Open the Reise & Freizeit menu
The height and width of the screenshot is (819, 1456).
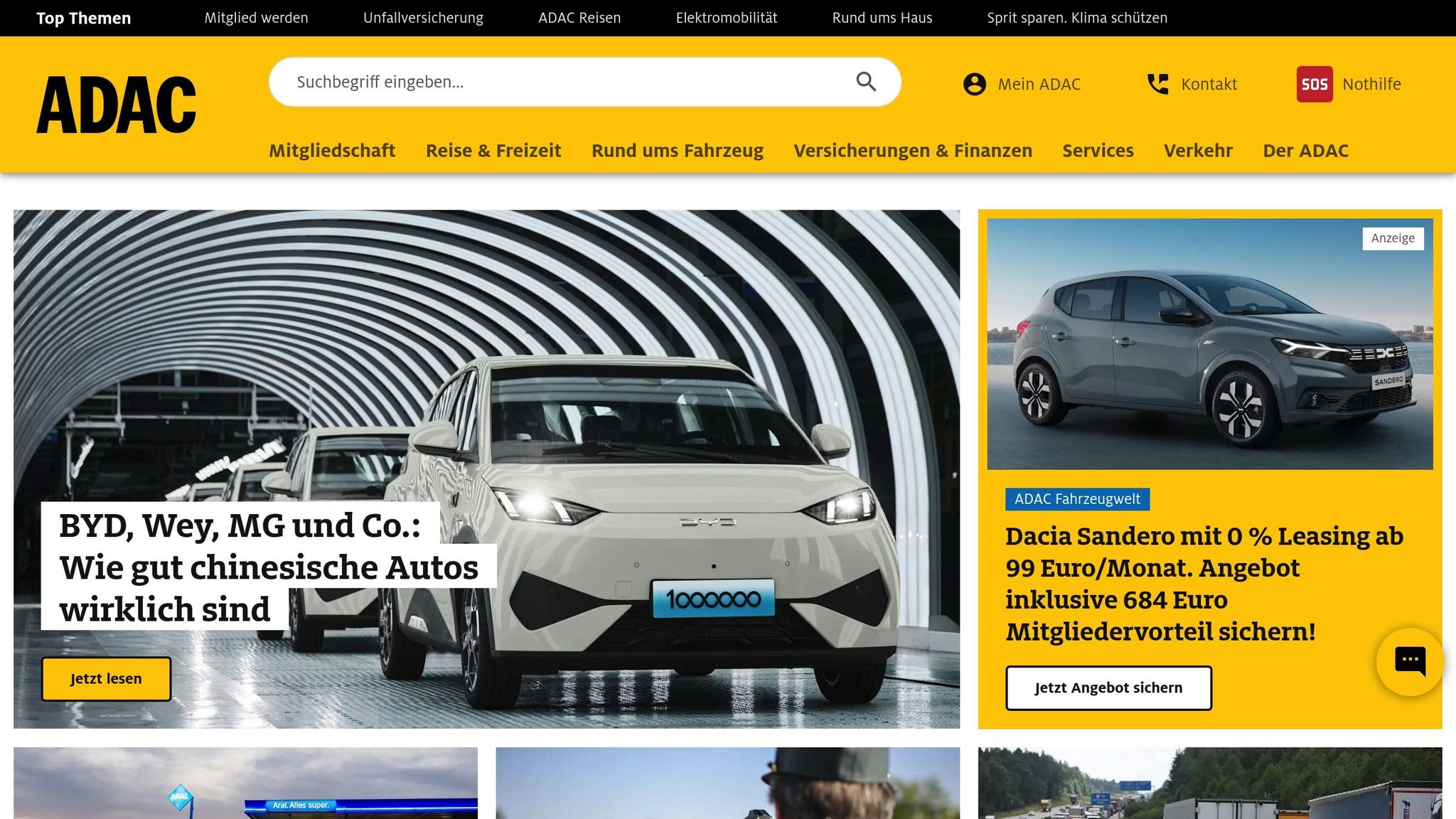point(493,151)
